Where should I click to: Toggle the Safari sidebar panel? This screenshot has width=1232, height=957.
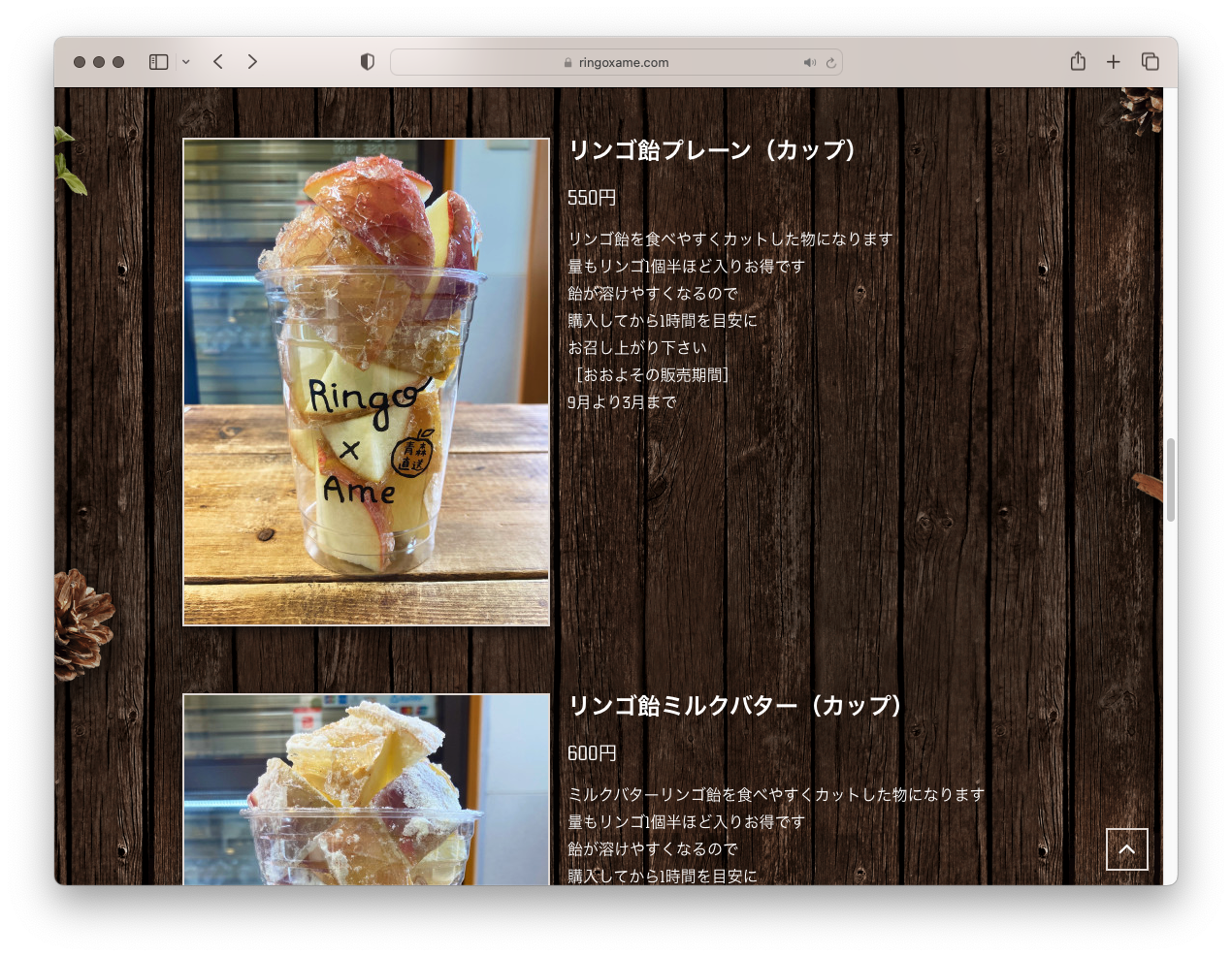pos(159,62)
